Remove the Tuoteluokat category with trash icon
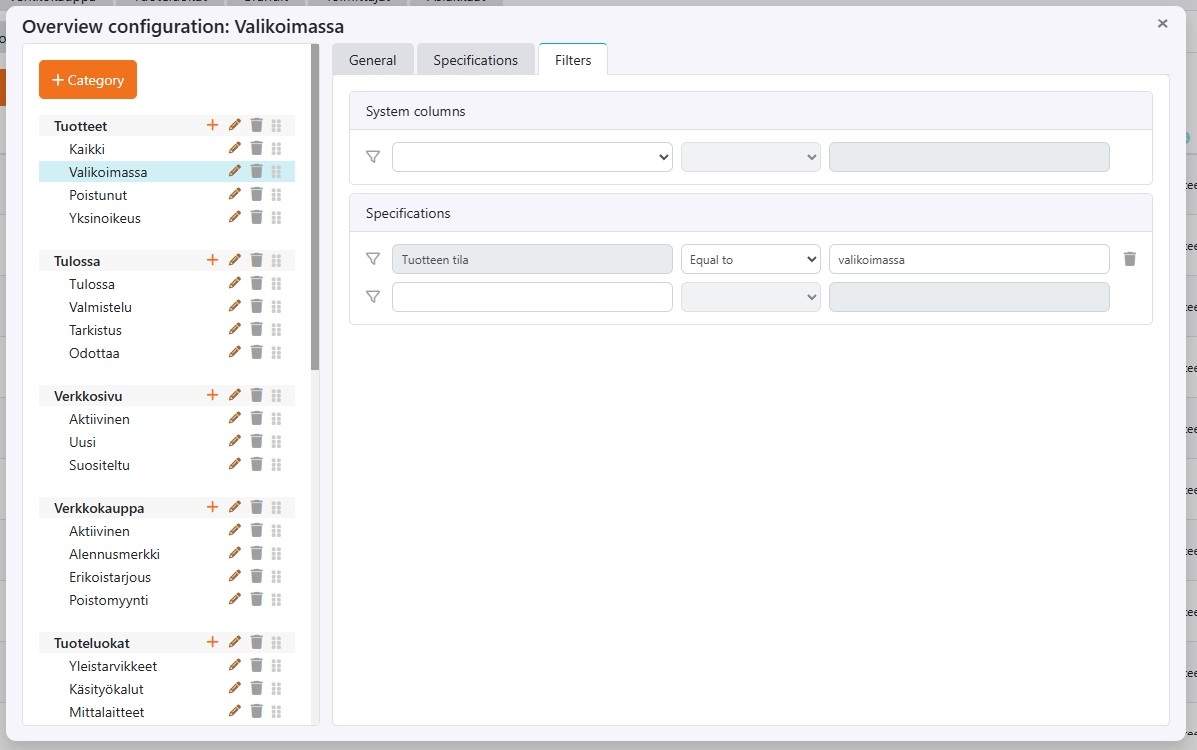Viewport: 1197px width, 750px height. click(256, 642)
